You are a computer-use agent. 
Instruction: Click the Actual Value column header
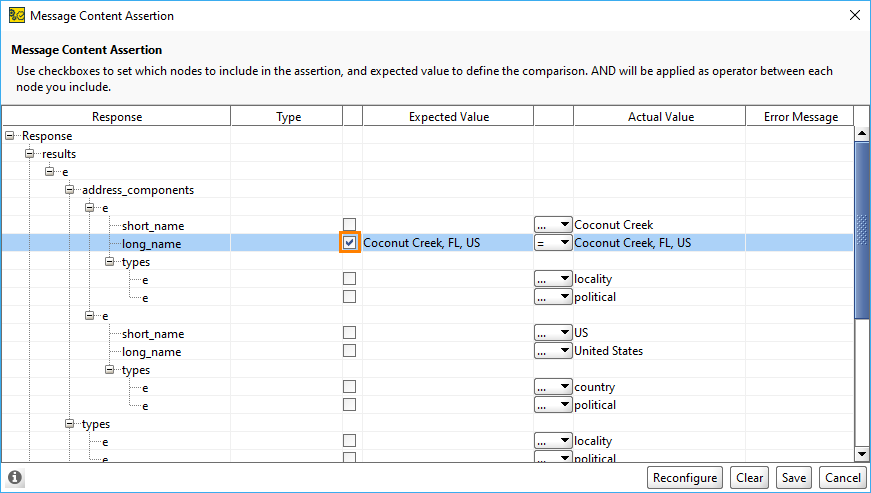(660, 117)
